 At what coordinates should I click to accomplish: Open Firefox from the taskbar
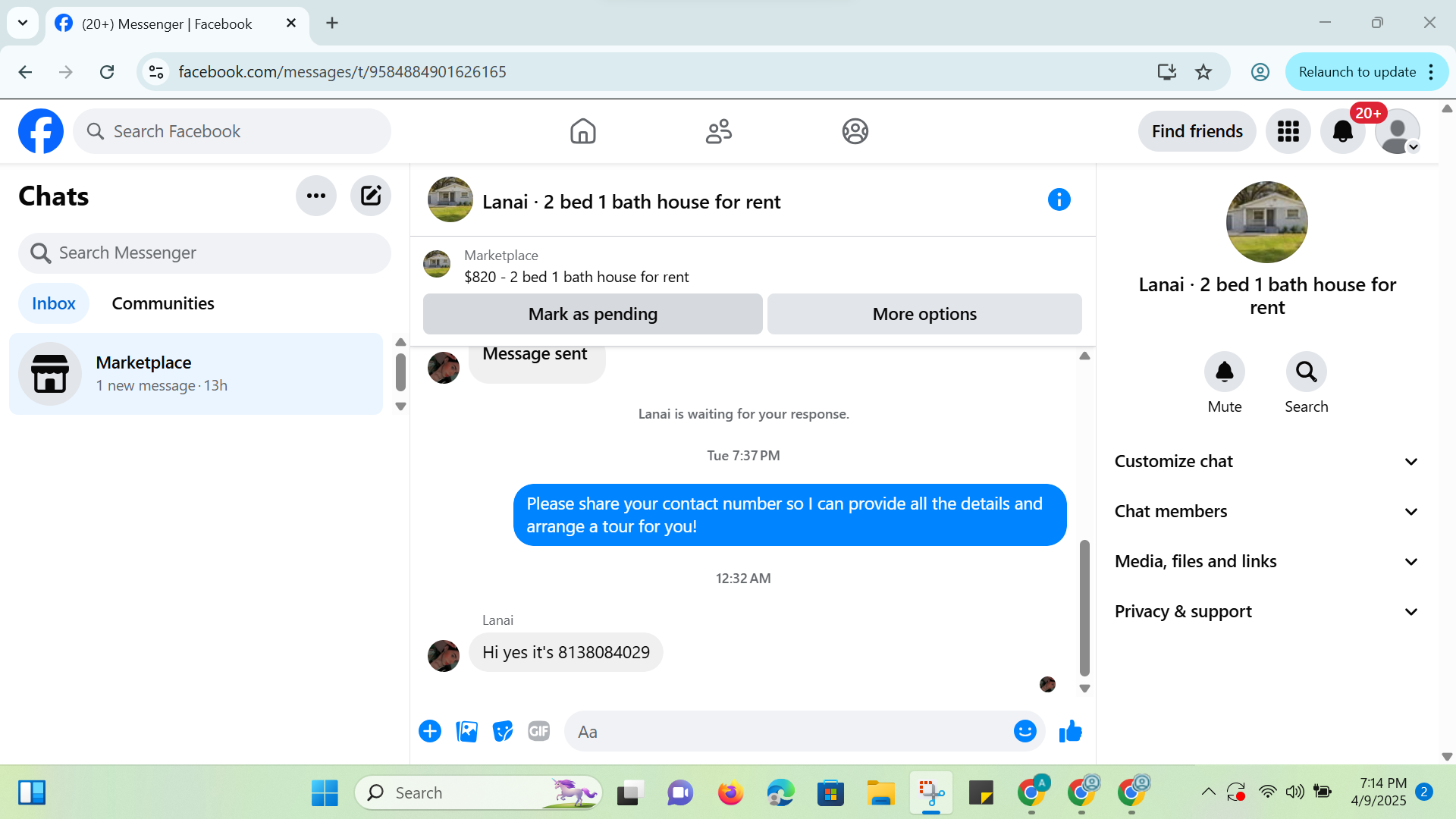[730, 793]
